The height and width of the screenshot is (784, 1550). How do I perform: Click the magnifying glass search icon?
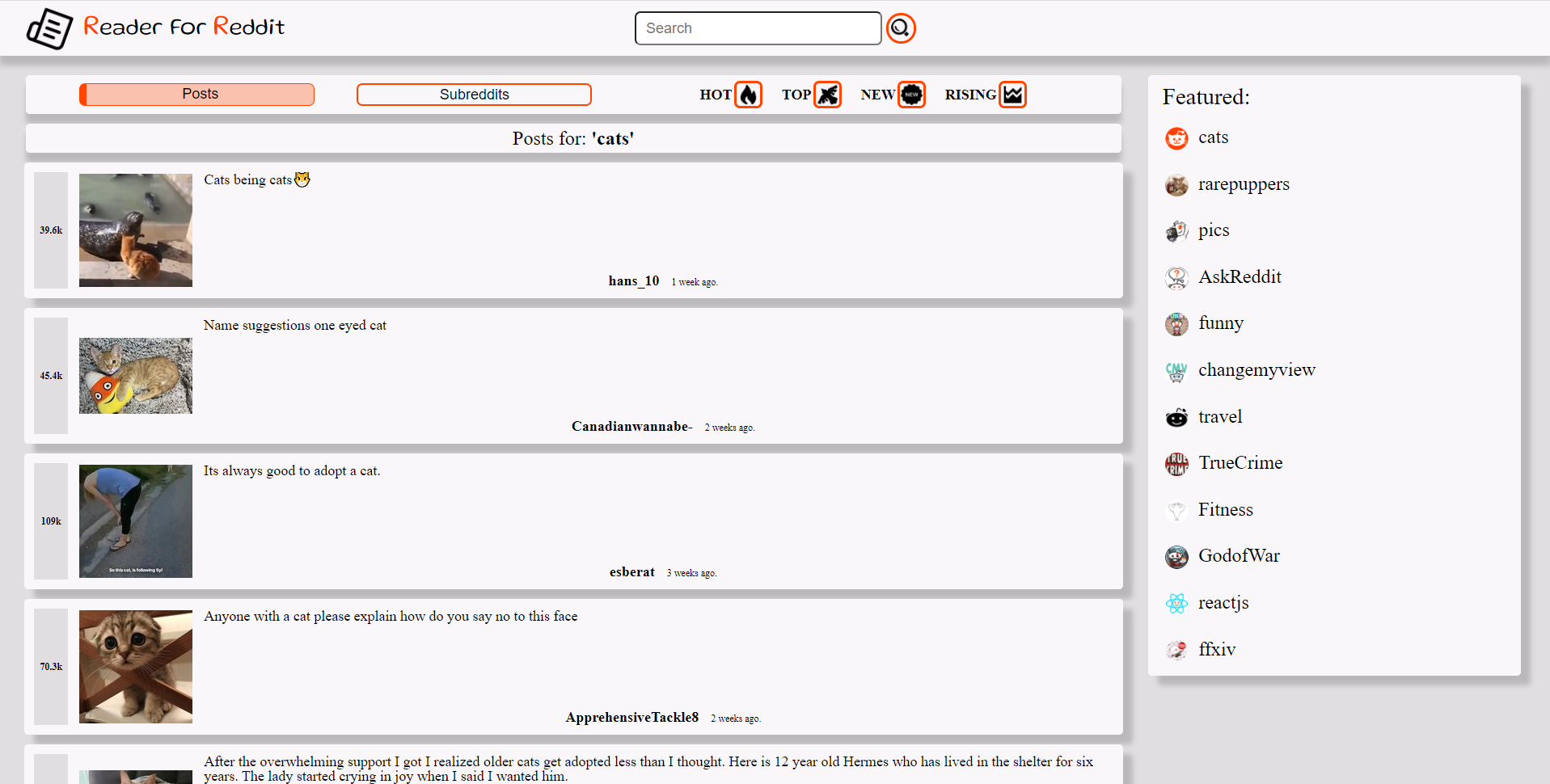[901, 28]
